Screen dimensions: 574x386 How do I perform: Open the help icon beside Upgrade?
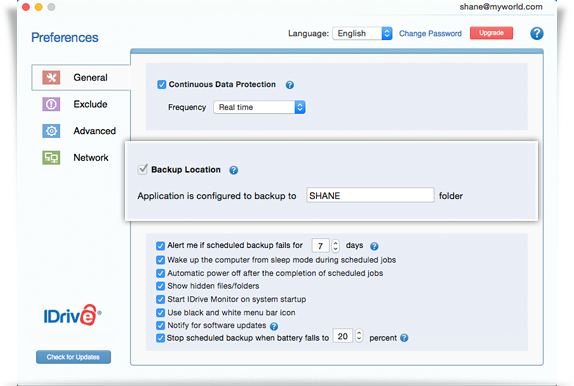pos(537,34)
